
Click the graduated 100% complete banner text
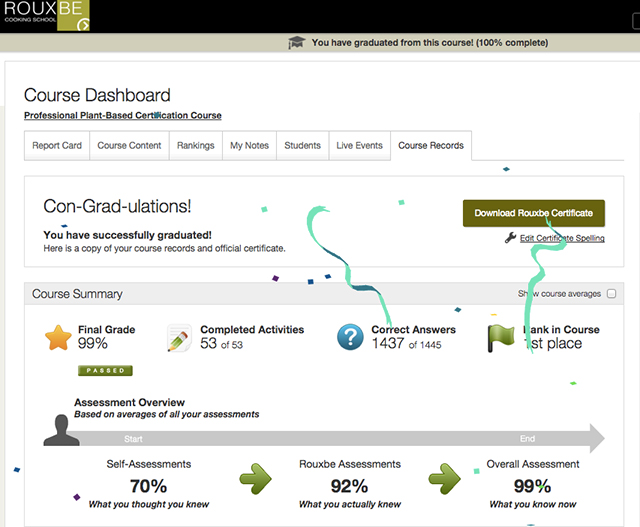pyautogui.click(x=430, y=42)
